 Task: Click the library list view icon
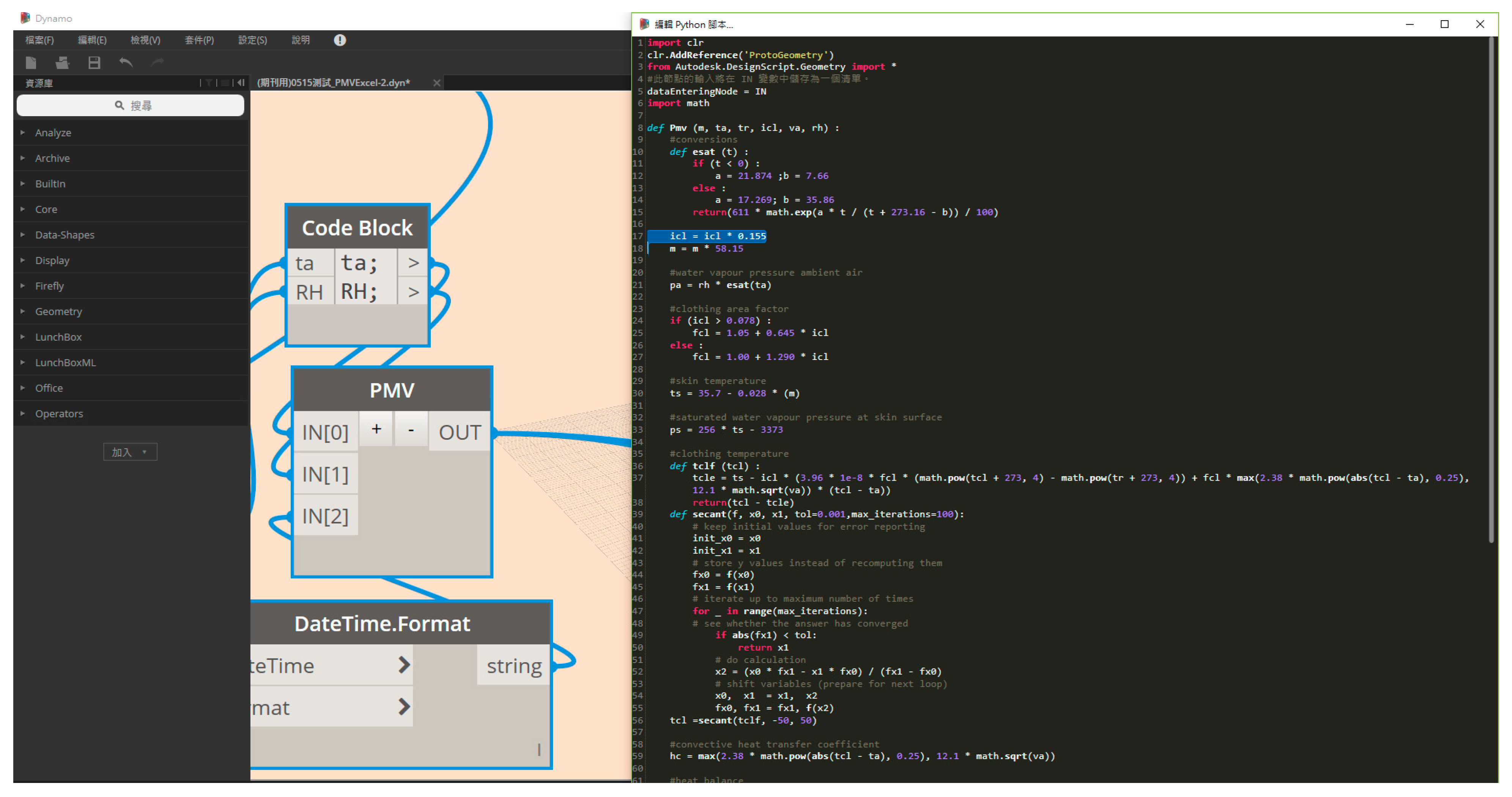(225, 83)
